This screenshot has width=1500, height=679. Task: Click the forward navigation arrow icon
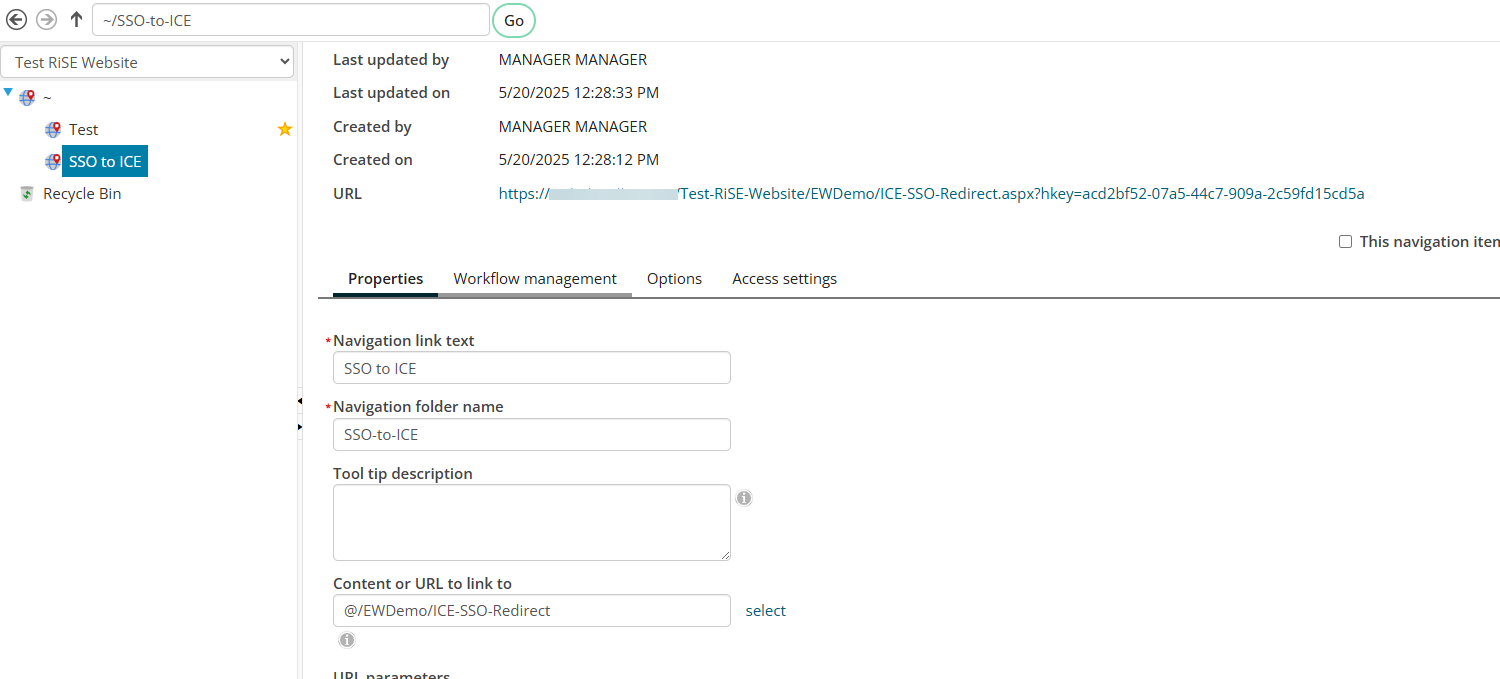coord(46,20)
